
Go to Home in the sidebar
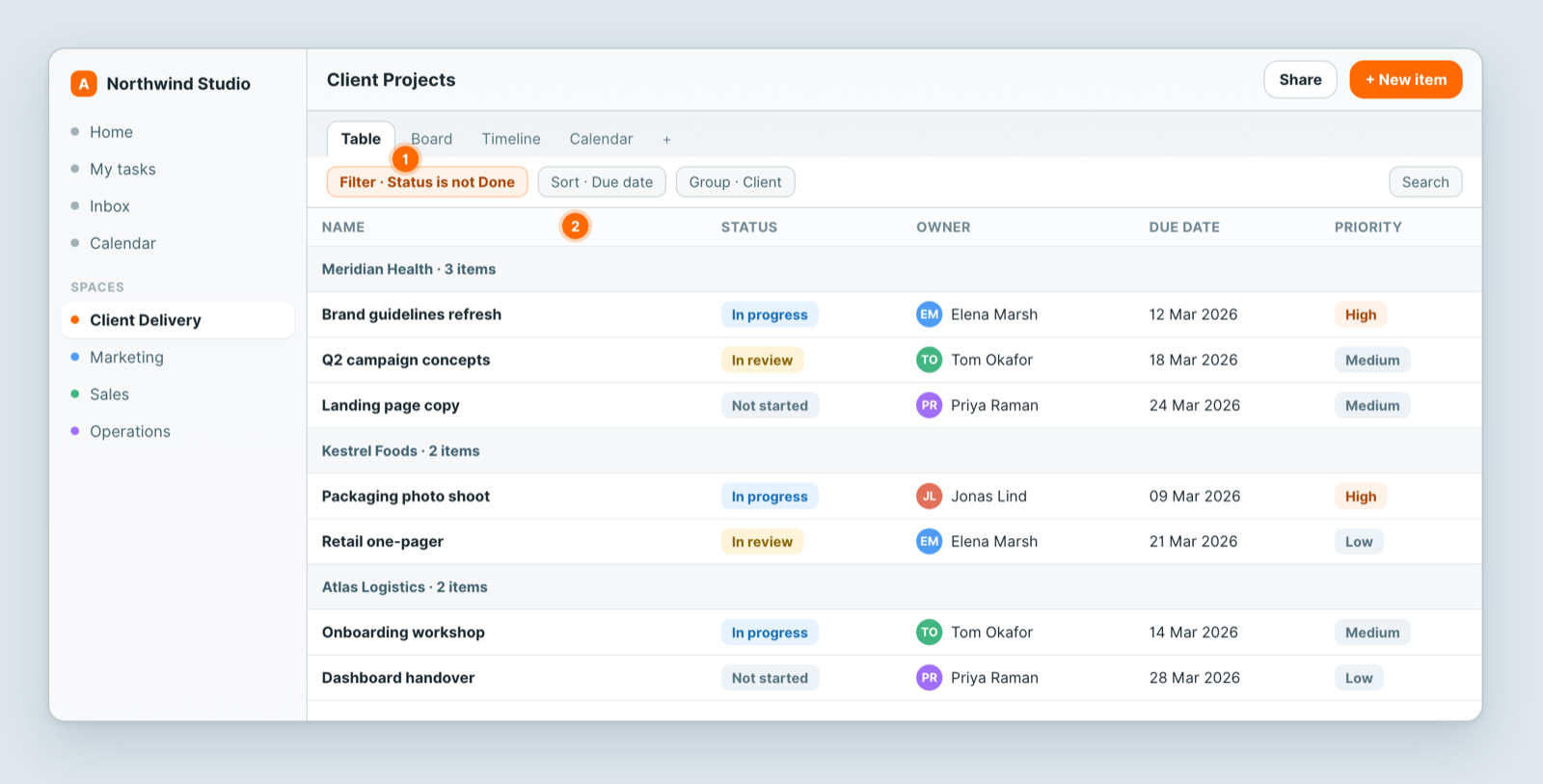pos(177,132)
